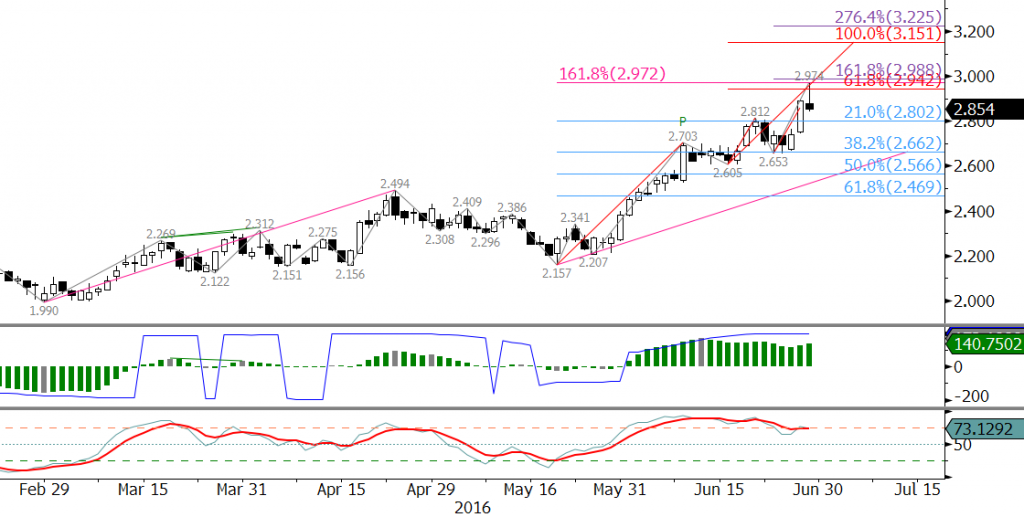
Task: Click the green P pivot marker
Action: 683,121
